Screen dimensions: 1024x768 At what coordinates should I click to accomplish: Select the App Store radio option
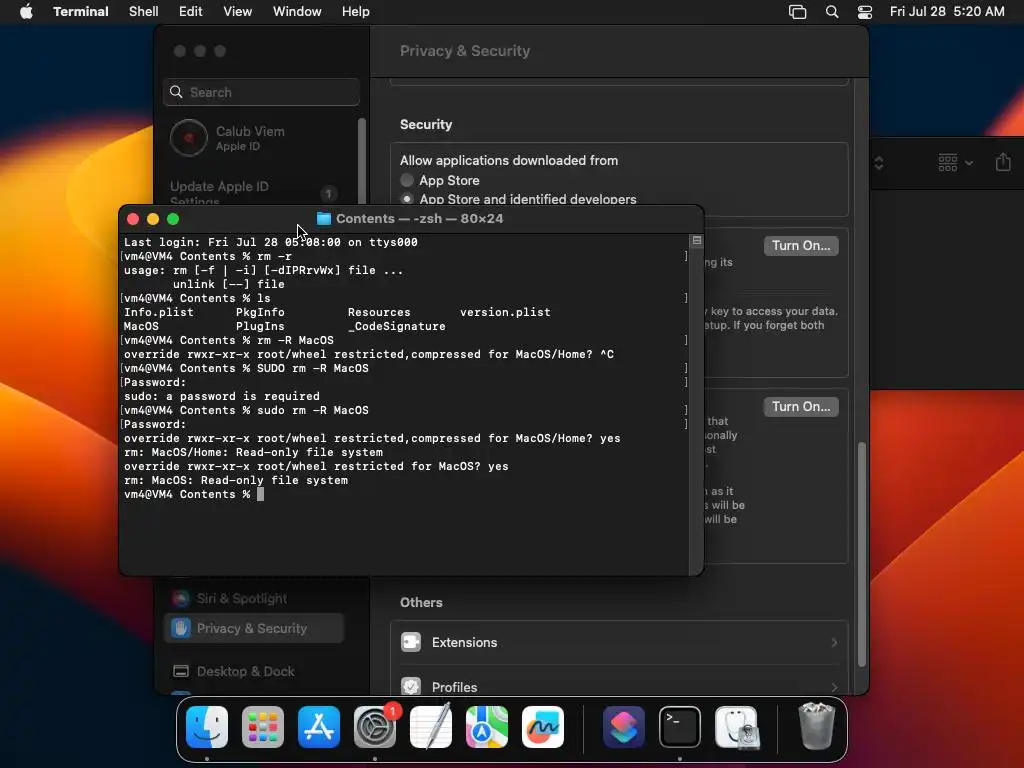coord(407,180)
